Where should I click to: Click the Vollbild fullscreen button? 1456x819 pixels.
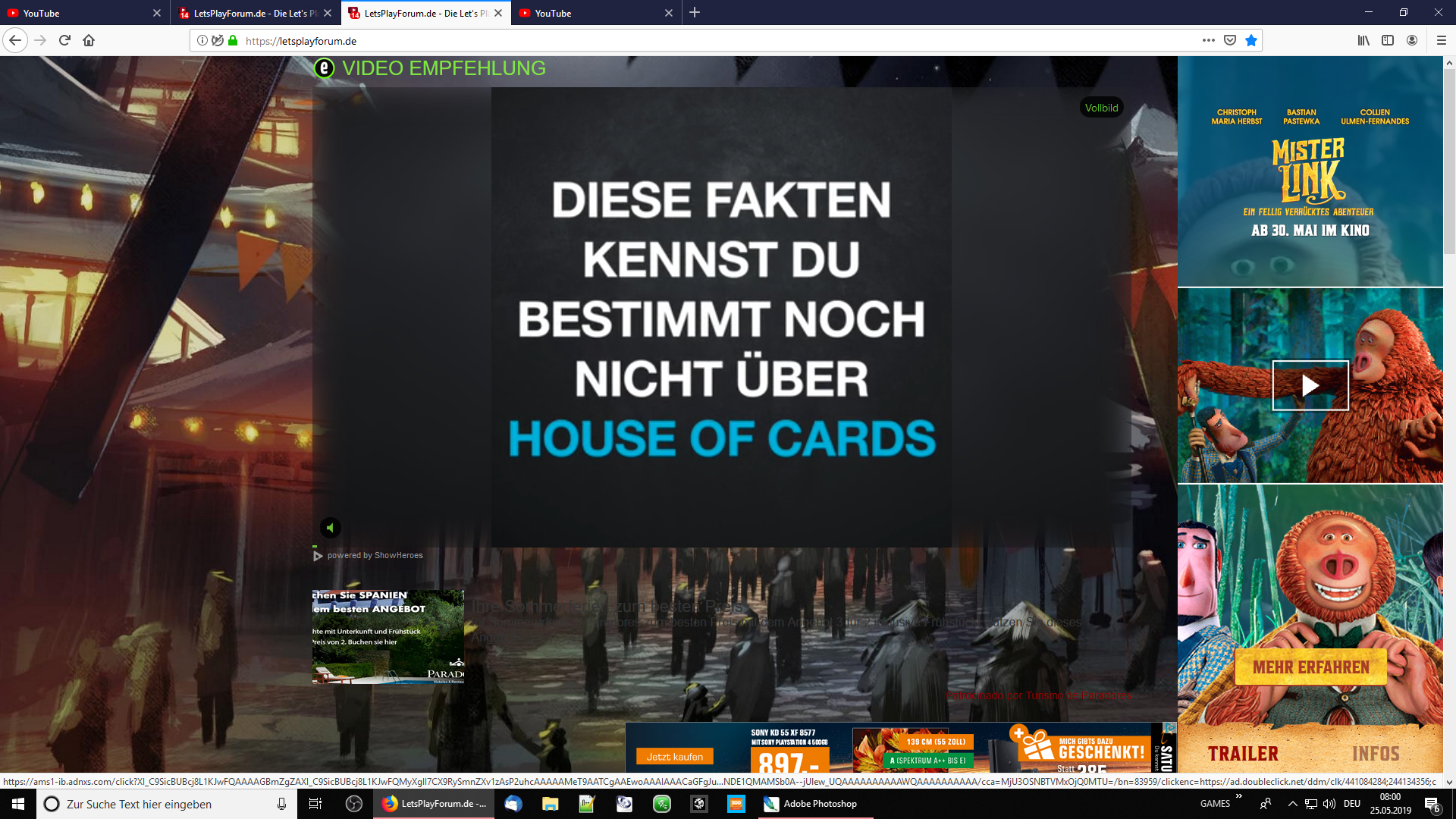point(1101,108)
